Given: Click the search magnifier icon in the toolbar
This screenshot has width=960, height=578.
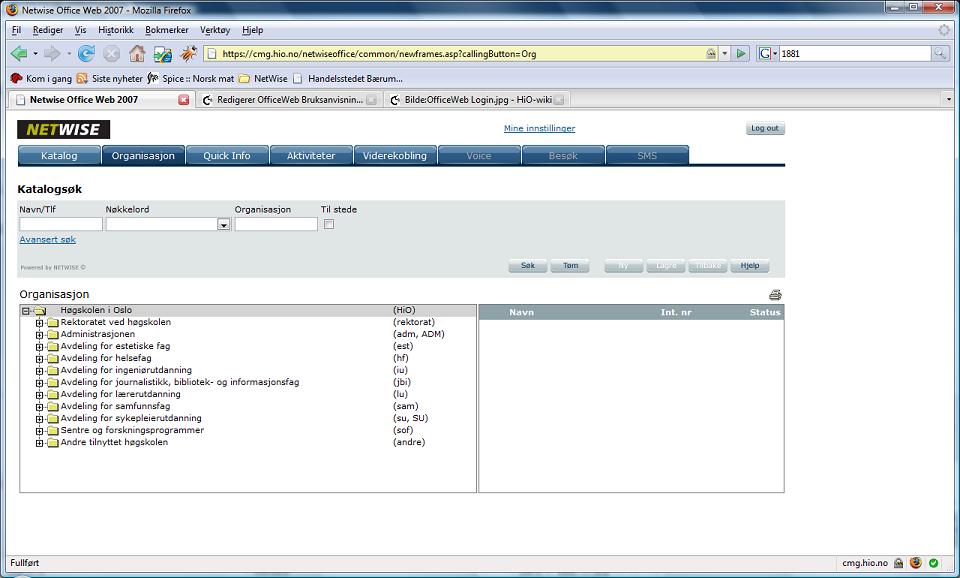Looking at the screenshot, I should (940, 54).
